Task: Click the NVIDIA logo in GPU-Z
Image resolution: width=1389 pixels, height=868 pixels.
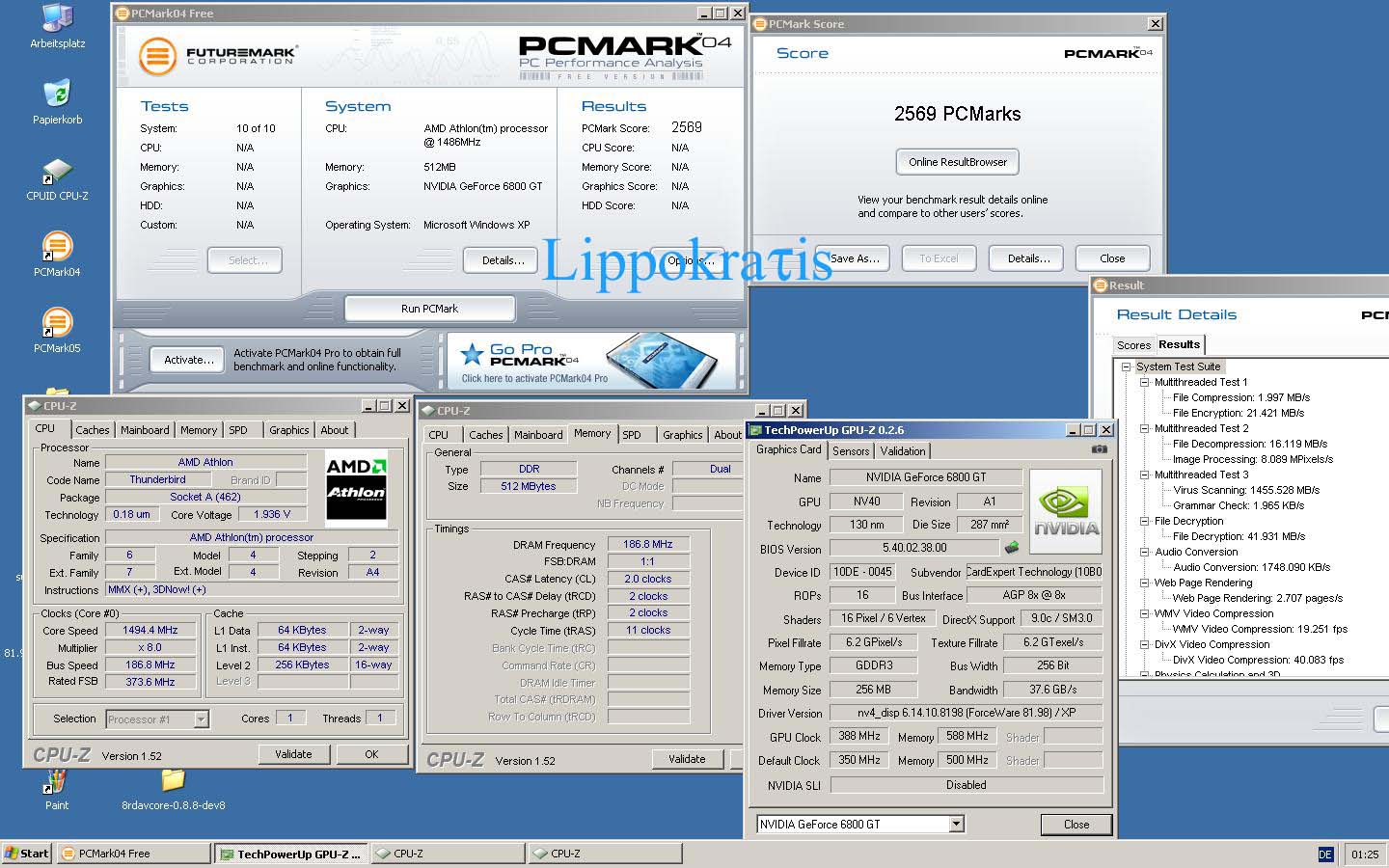Action: [x=1067, y=510]
